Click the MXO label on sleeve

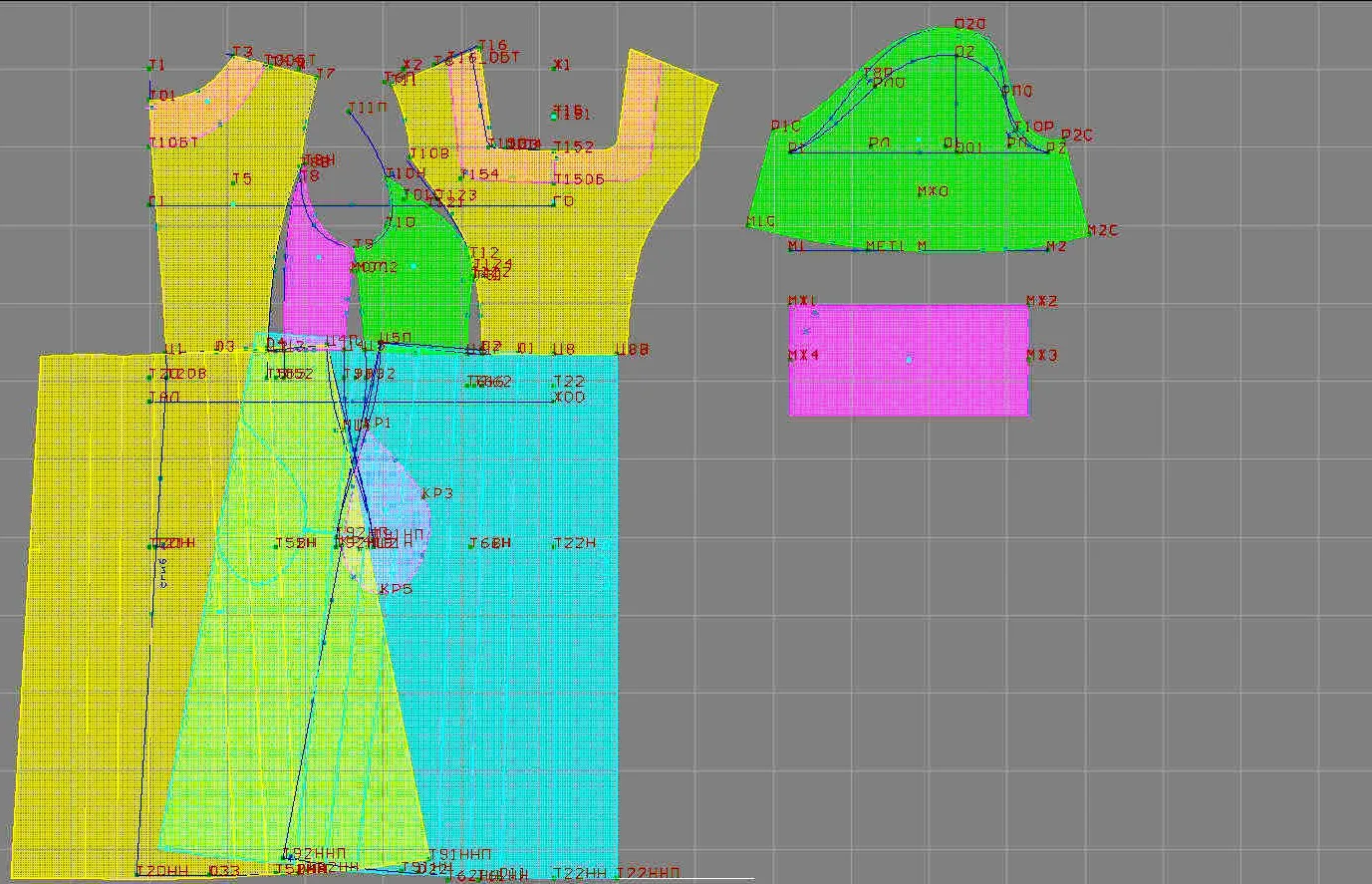click(x=933, y=190)
